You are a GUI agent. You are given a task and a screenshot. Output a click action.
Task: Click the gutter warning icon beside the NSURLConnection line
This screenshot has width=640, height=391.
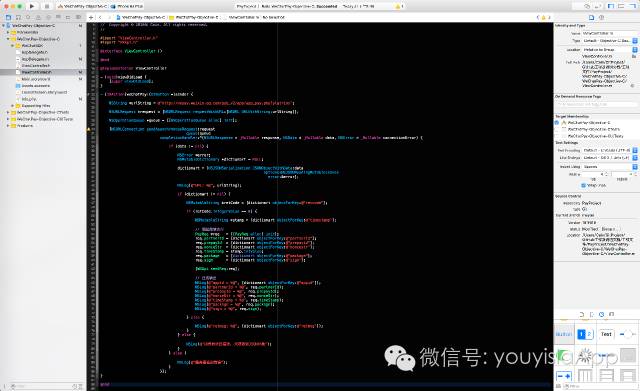tap(89, 129)
